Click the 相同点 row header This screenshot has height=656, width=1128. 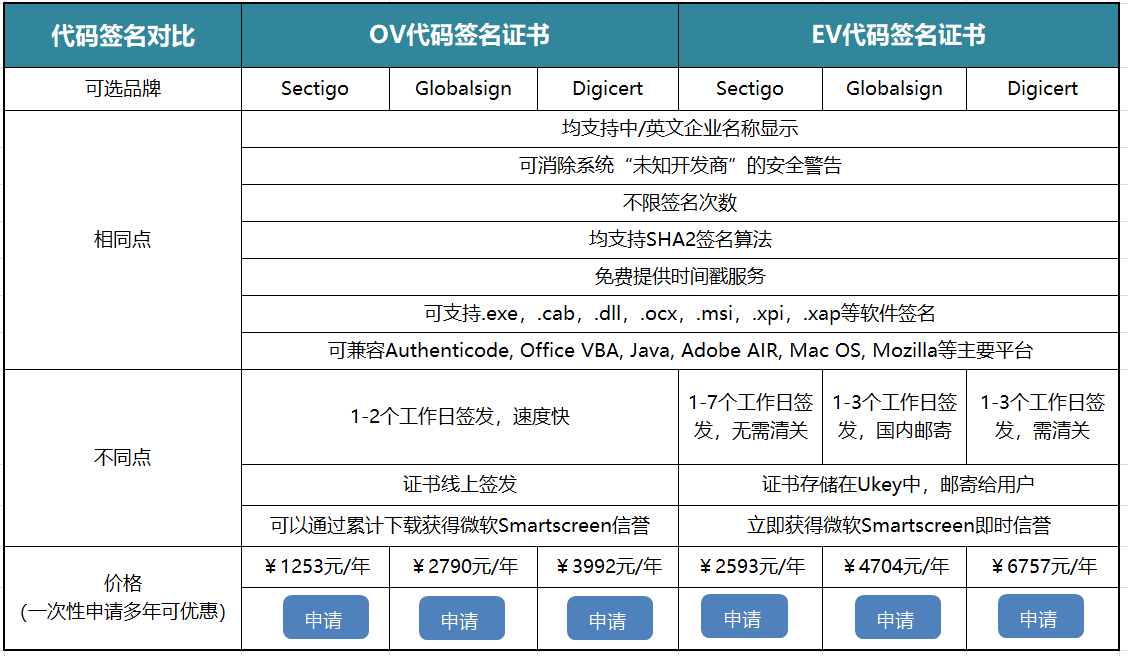121,240
